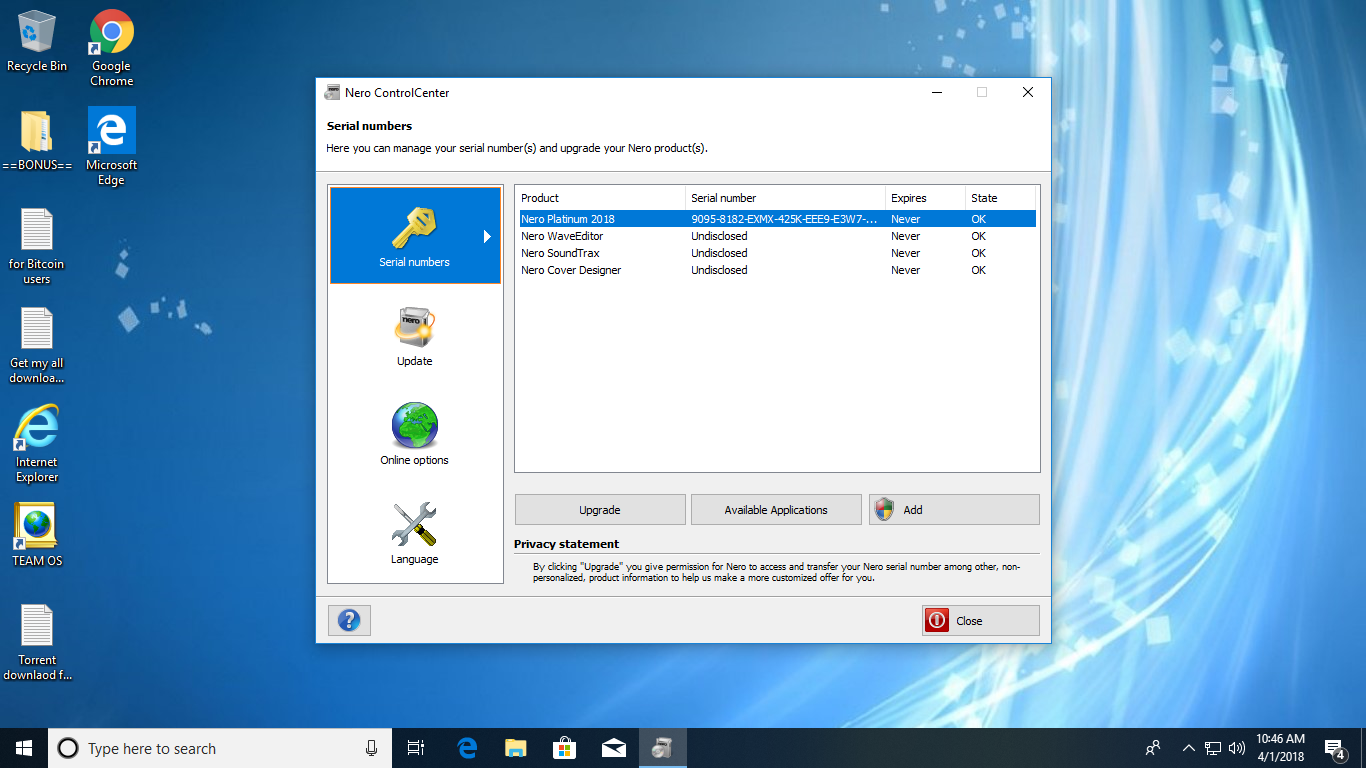Open the People icon in system tray
1366x768 pixels.
pos(1153,748)
